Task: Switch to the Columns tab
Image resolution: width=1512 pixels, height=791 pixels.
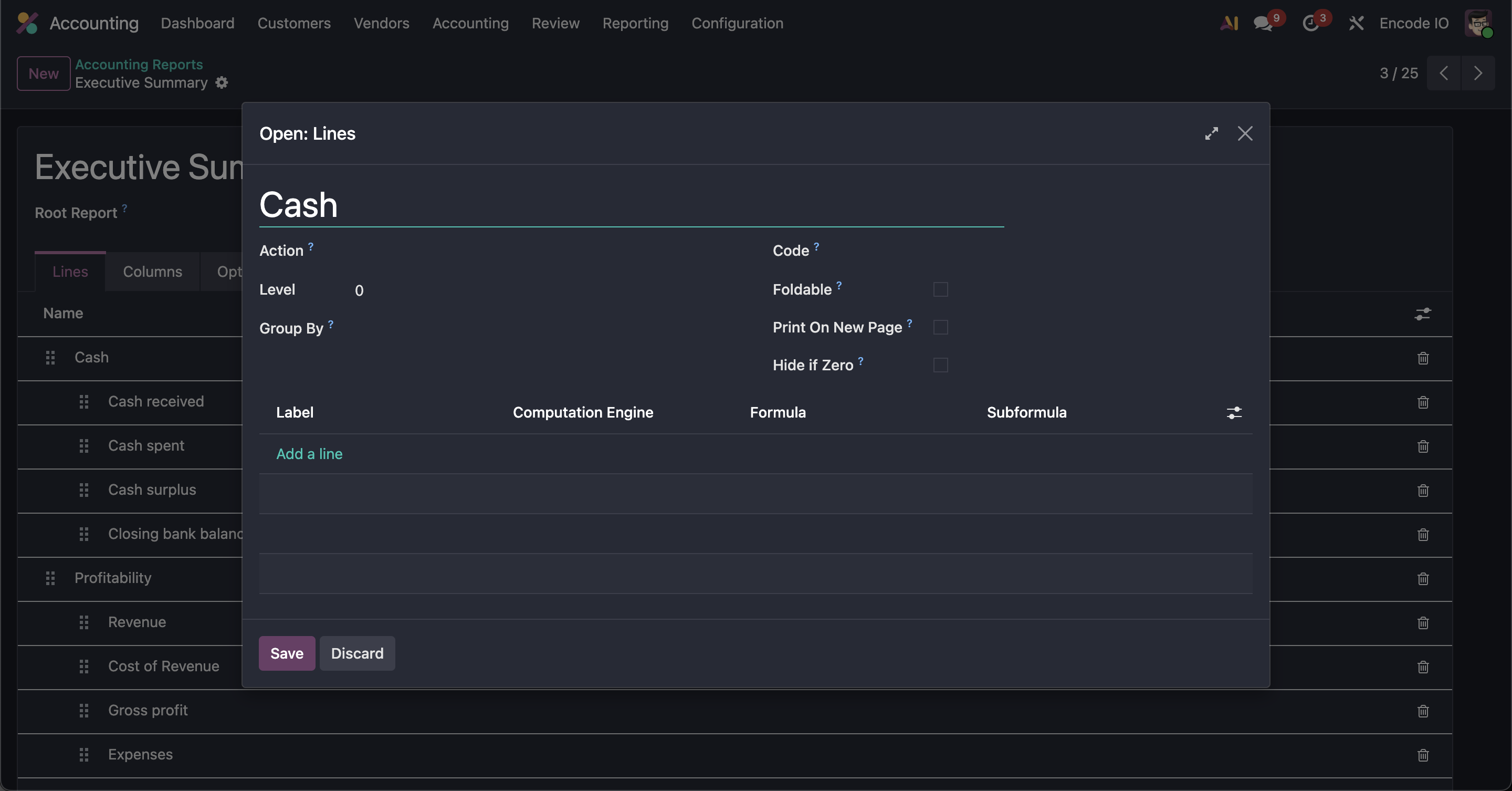Action: tap(152, 272)
